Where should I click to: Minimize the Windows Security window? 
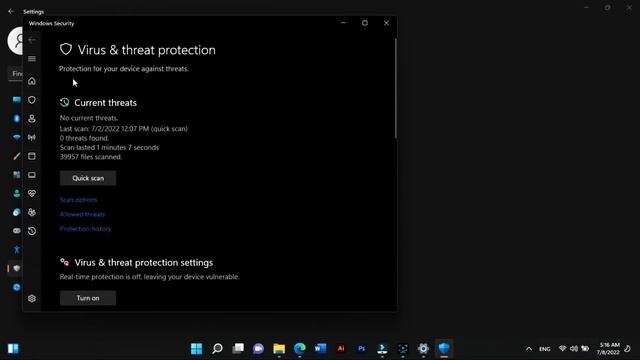343,23
